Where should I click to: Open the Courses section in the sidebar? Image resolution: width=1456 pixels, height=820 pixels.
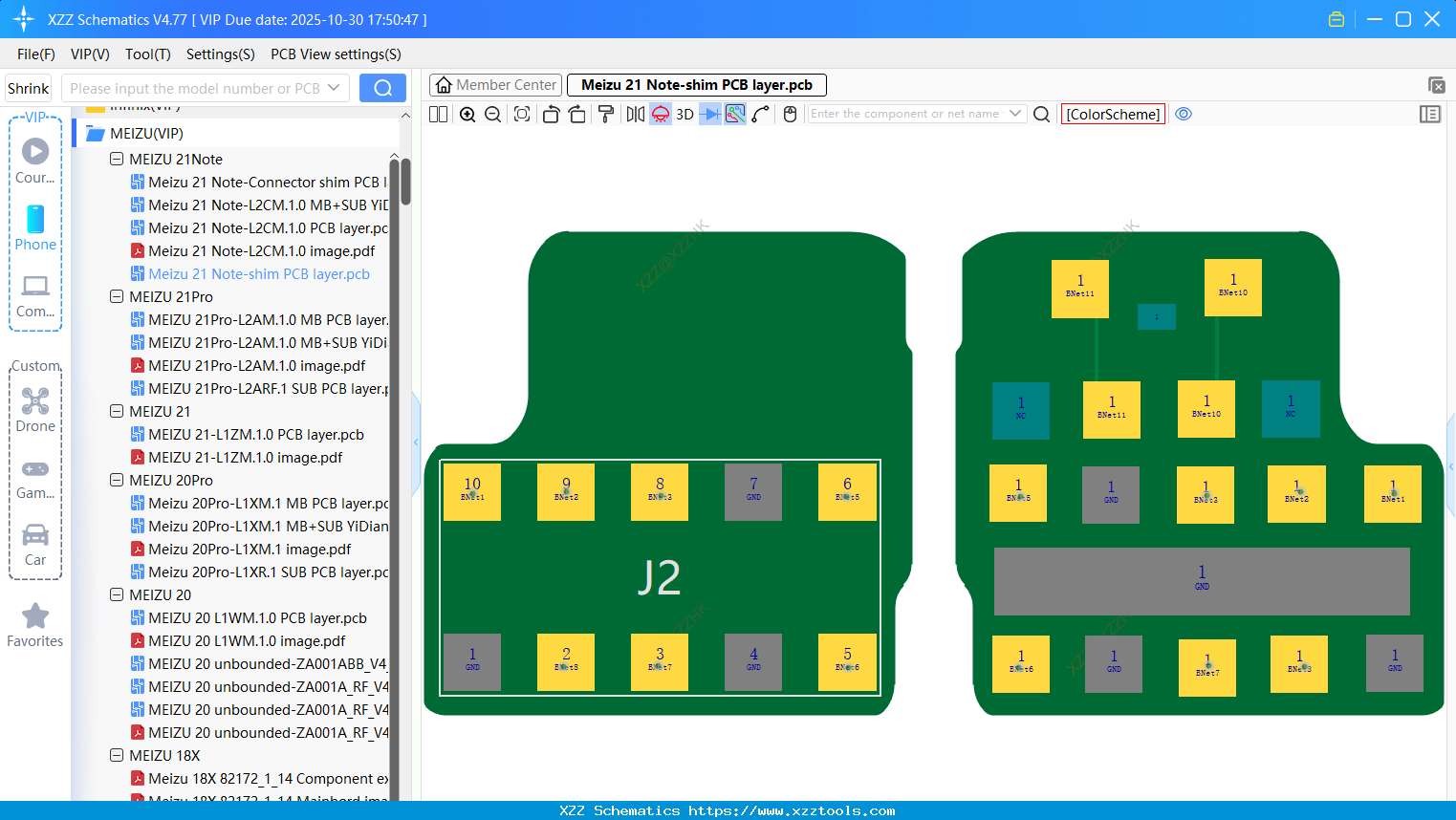[x=35, y=161]
